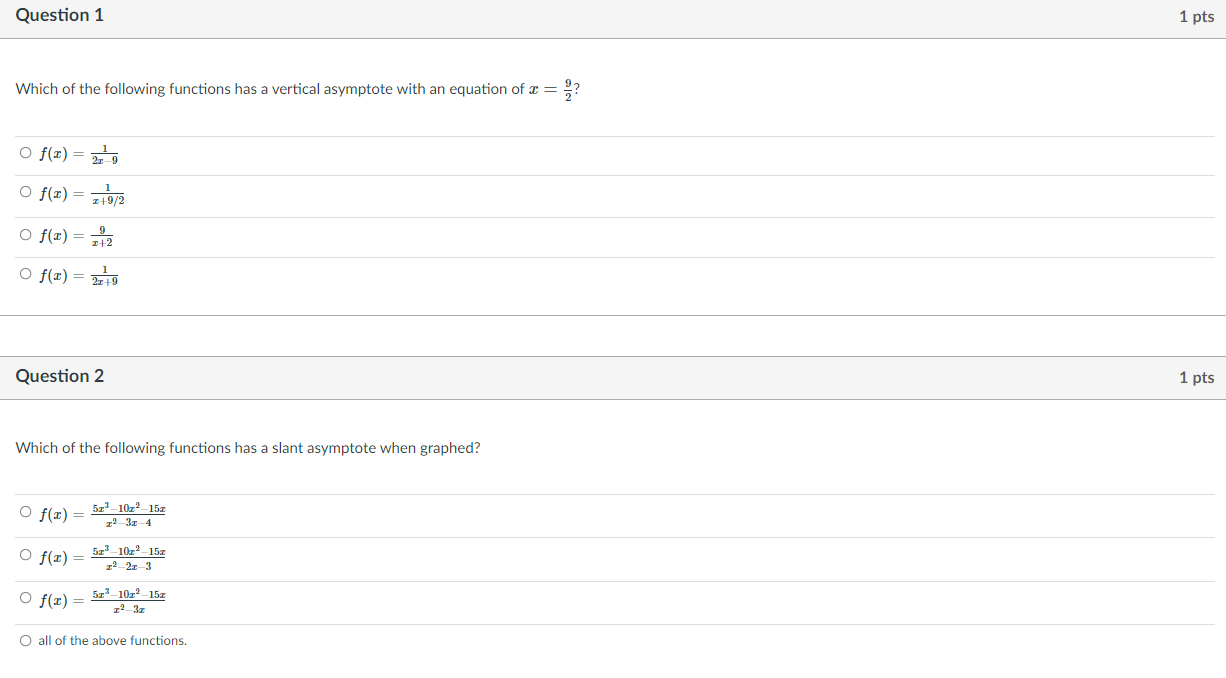Screen dimensions: 1226x678
Task: Click the Question 1 header title
Action: 59,15
